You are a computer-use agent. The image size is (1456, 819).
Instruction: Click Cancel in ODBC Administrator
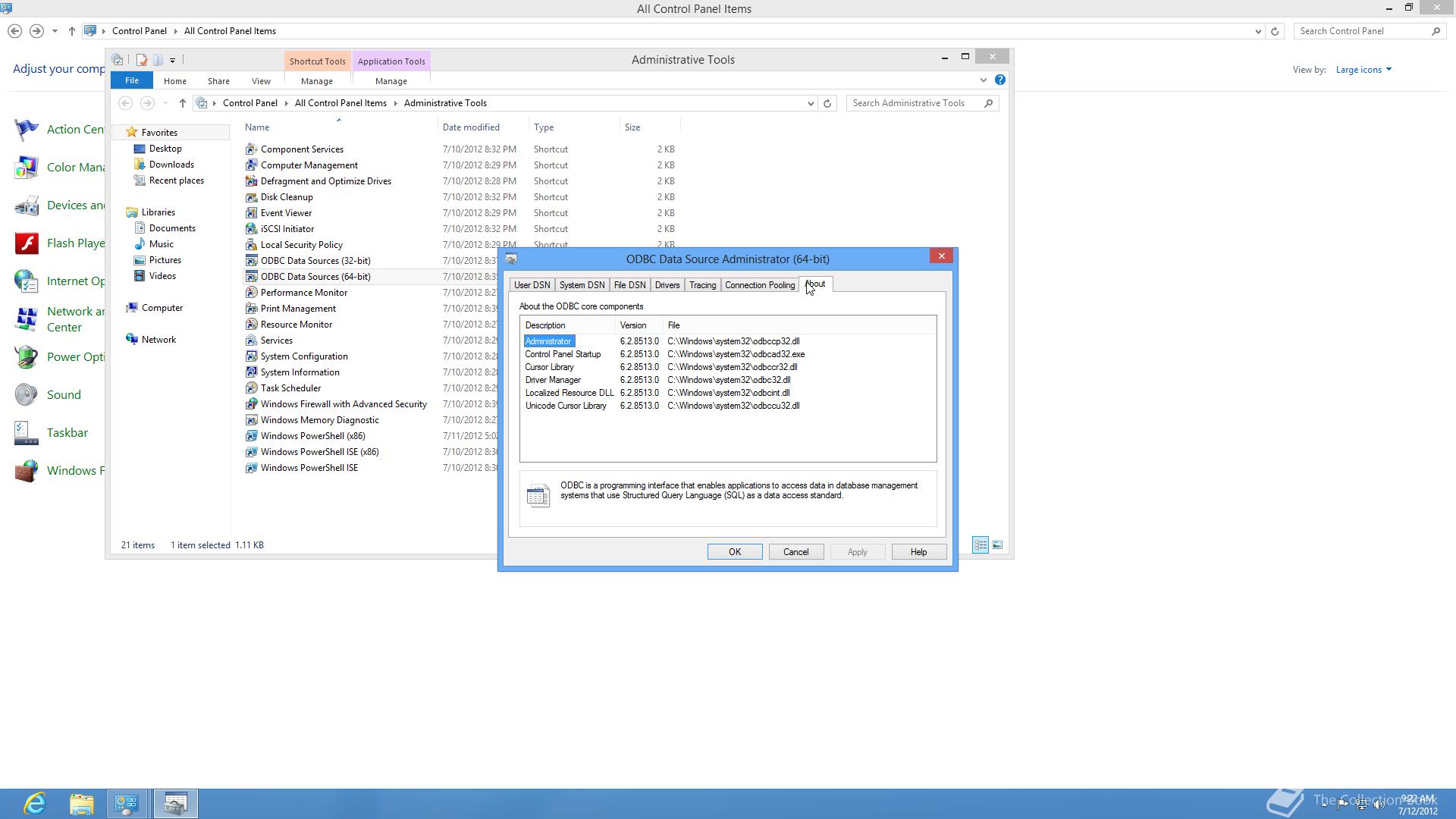[796, 552]
